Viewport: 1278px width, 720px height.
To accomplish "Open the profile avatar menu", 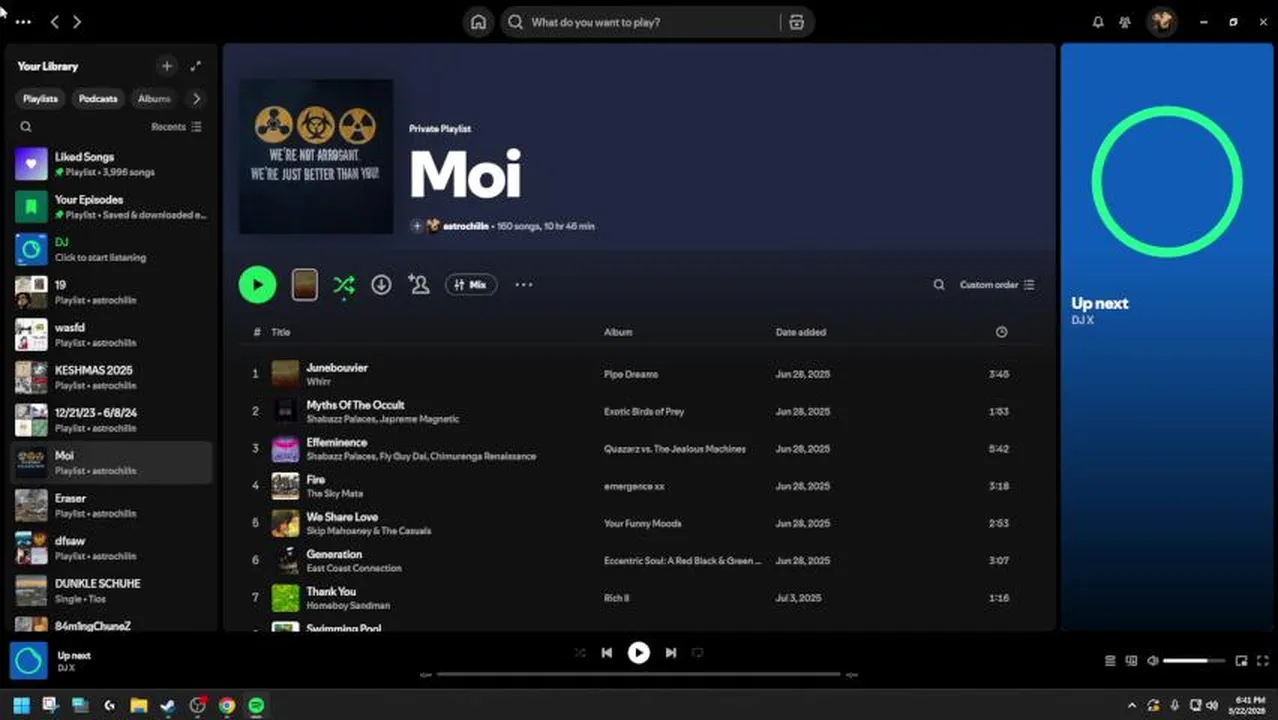I will [x=1161, y=21].
